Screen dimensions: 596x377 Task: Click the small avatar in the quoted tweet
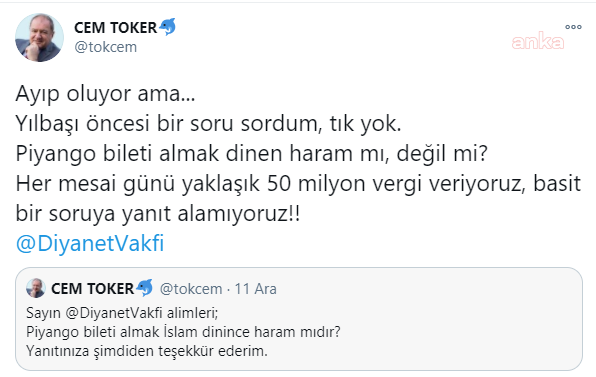[36, 288]
